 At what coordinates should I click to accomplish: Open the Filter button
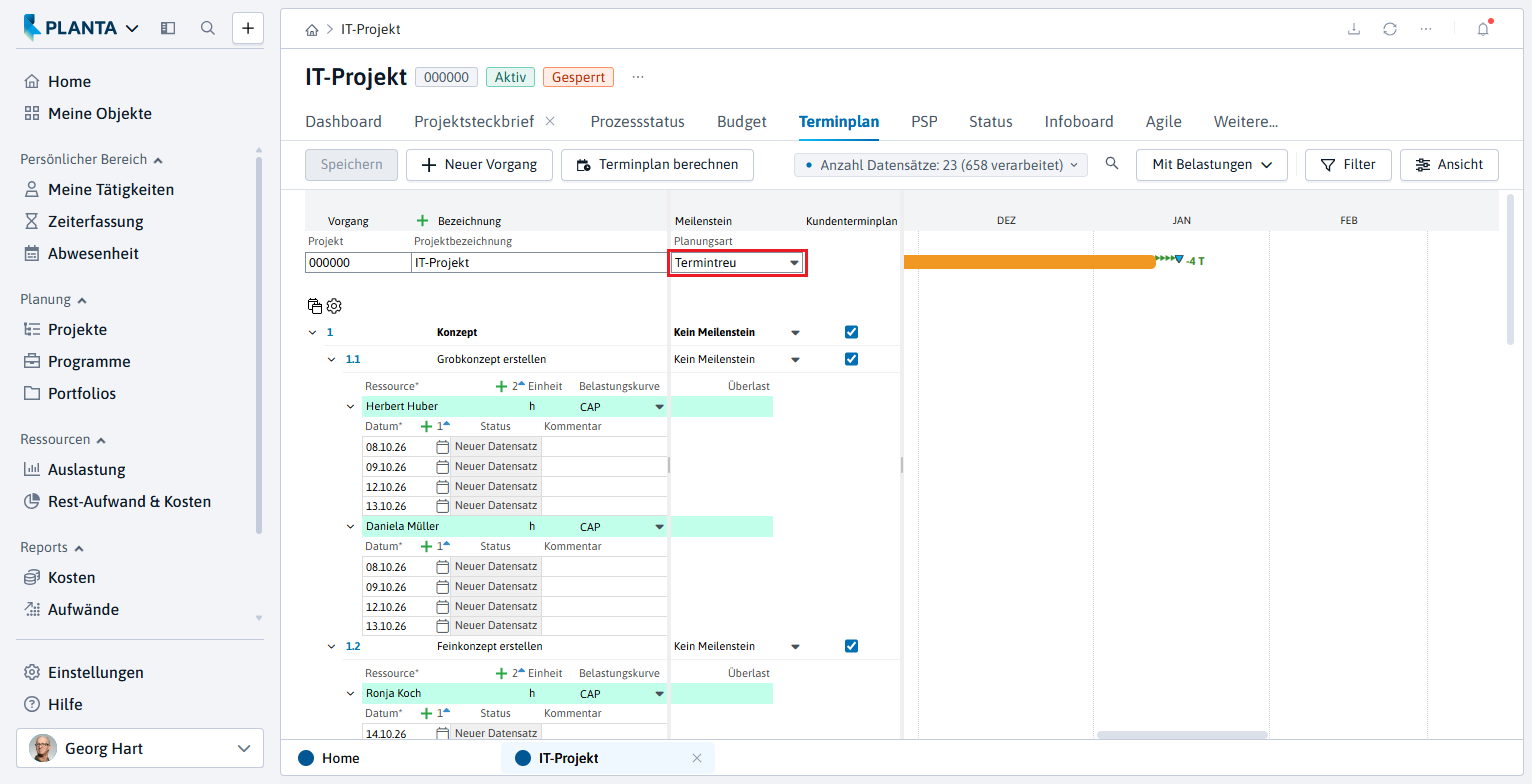[1348, 165]
